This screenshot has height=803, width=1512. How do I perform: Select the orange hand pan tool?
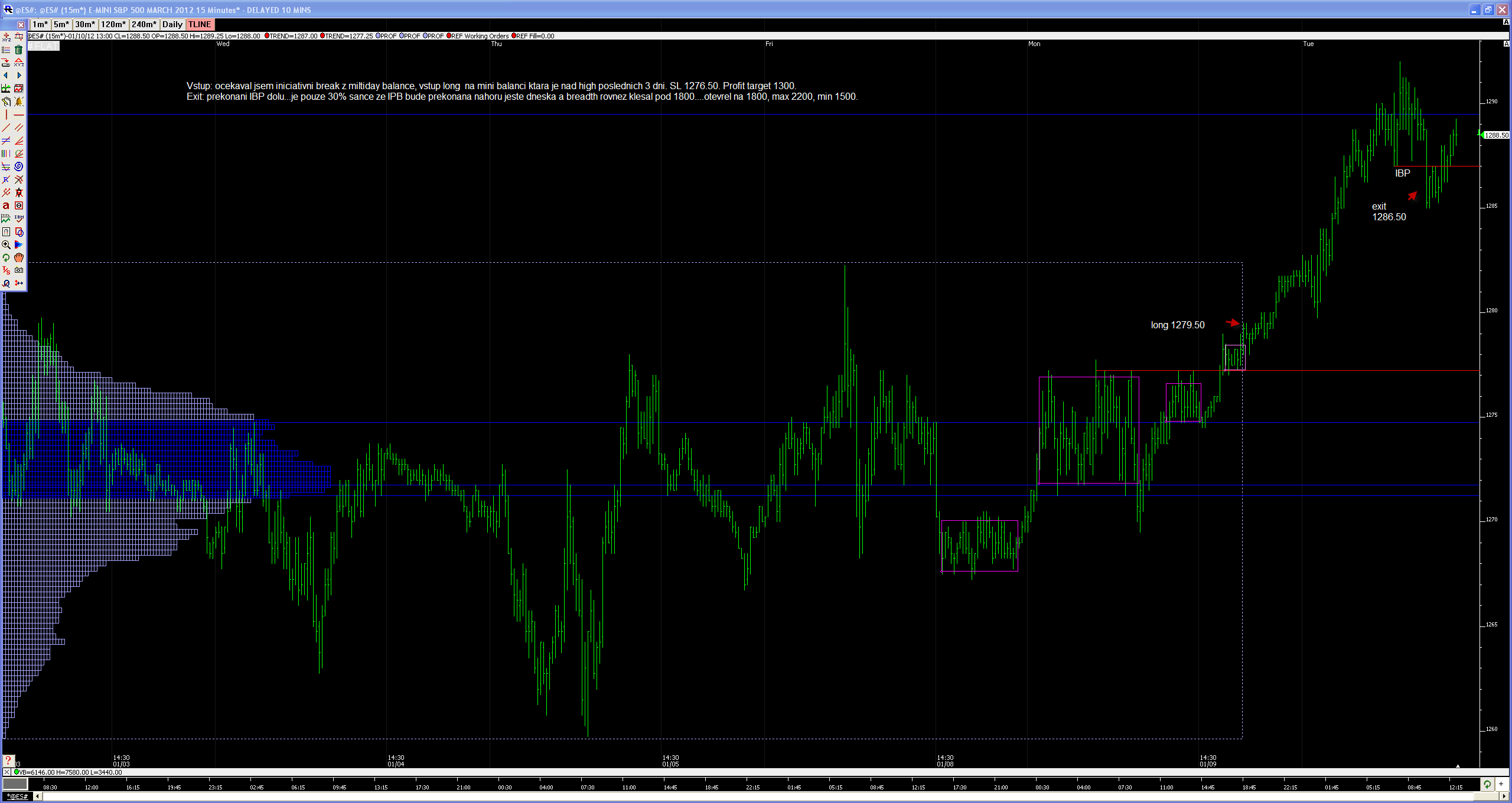pos(19,257)
